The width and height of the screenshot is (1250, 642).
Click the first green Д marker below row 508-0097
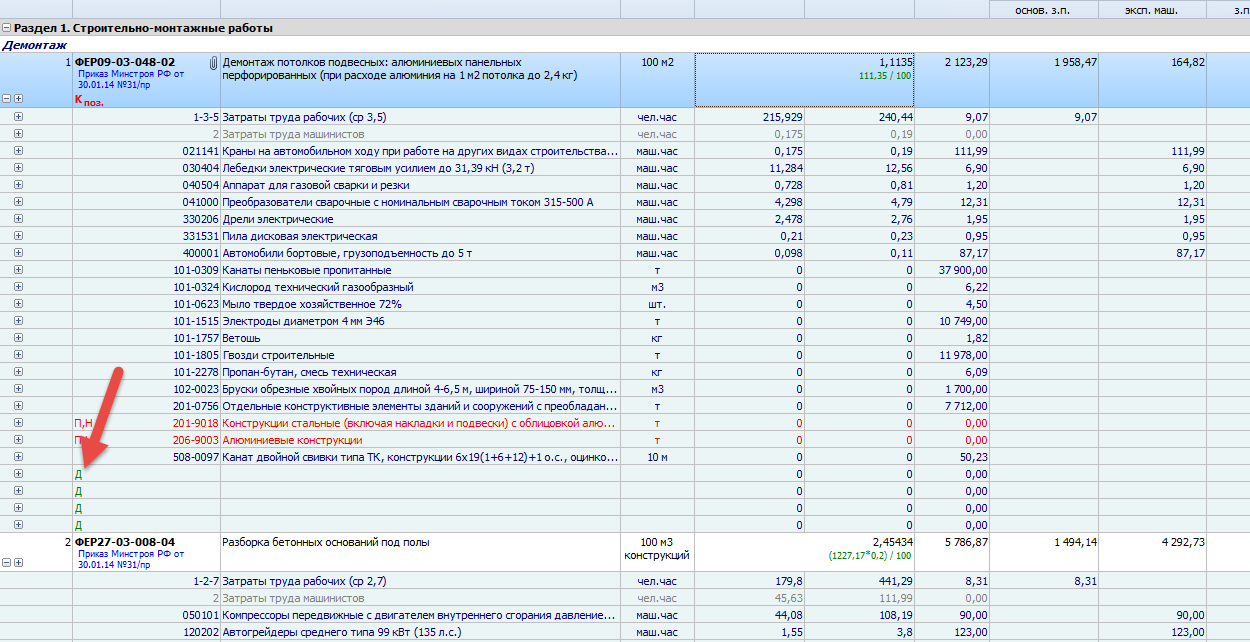pos(78,474)
